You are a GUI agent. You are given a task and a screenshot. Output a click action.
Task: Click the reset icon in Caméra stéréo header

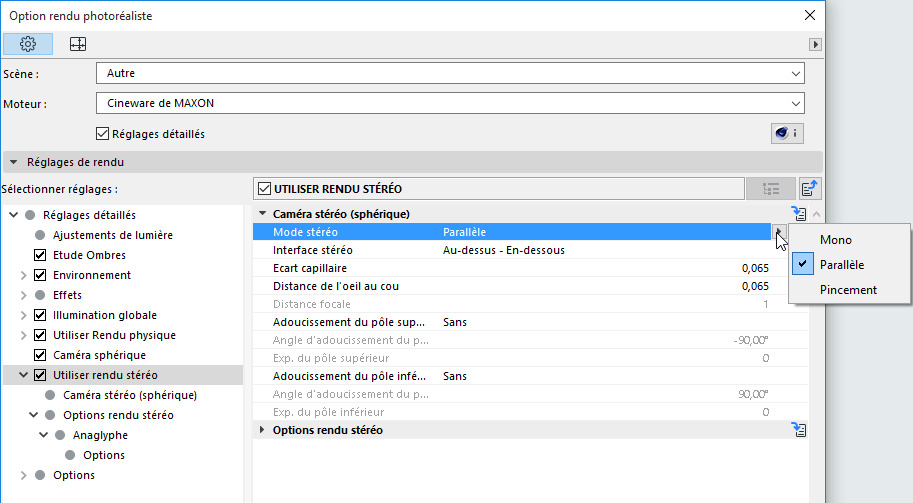tap(799, 214)
